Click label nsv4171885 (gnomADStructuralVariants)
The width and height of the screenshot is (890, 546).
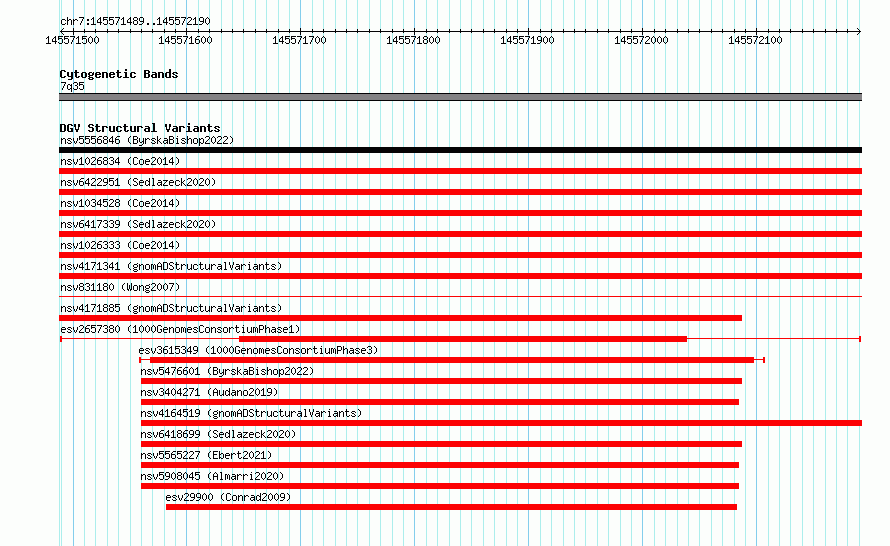pos(171,308)
